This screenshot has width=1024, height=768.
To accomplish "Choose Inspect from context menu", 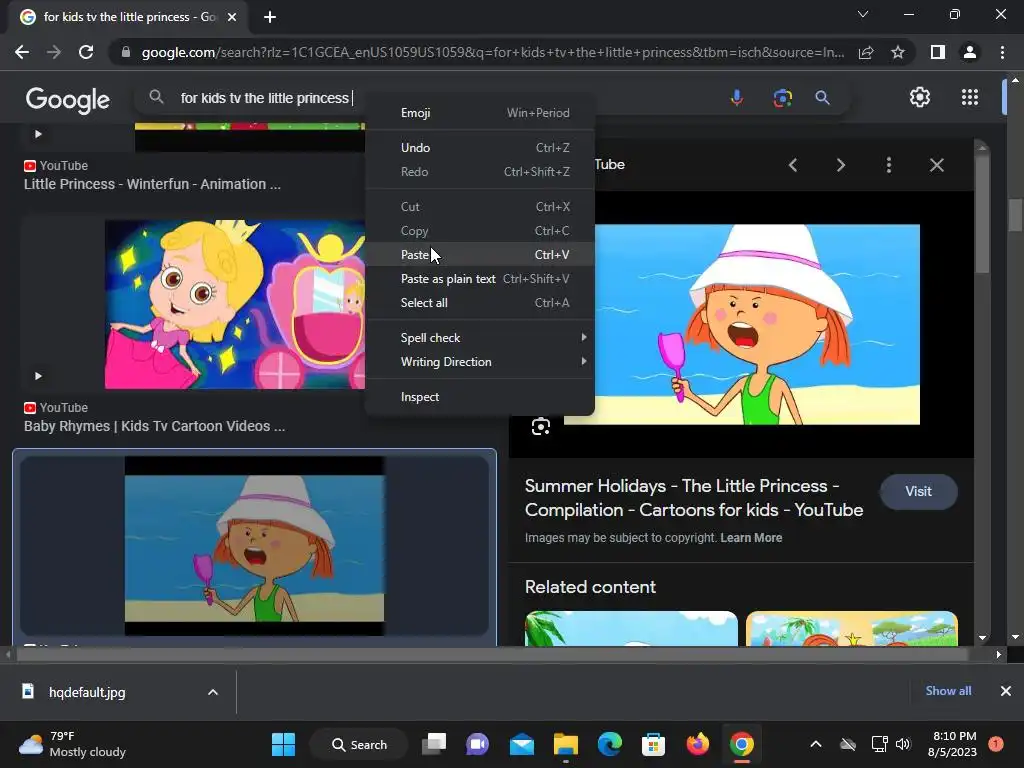I will click(x=479, y=397).
